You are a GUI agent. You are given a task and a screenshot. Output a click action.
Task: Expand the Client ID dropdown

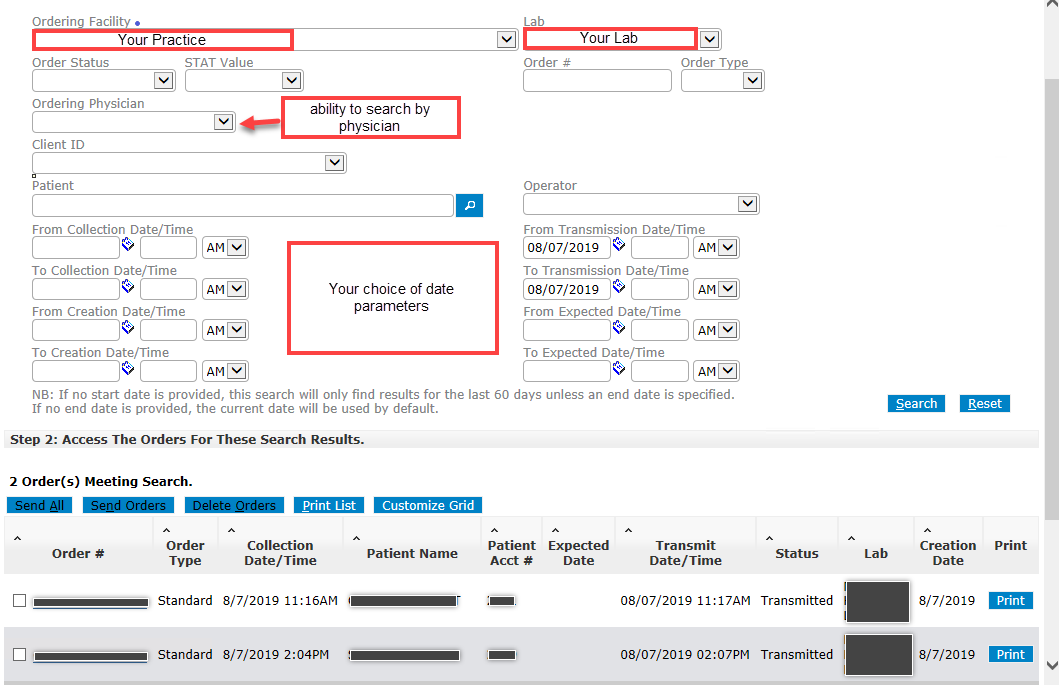click(x=334, y=163)
